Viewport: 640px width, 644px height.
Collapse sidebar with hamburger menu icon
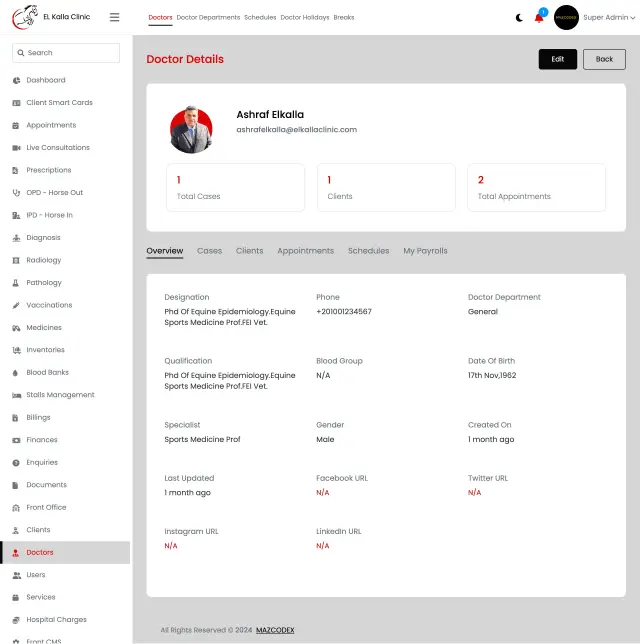click(x=115, y=17)
